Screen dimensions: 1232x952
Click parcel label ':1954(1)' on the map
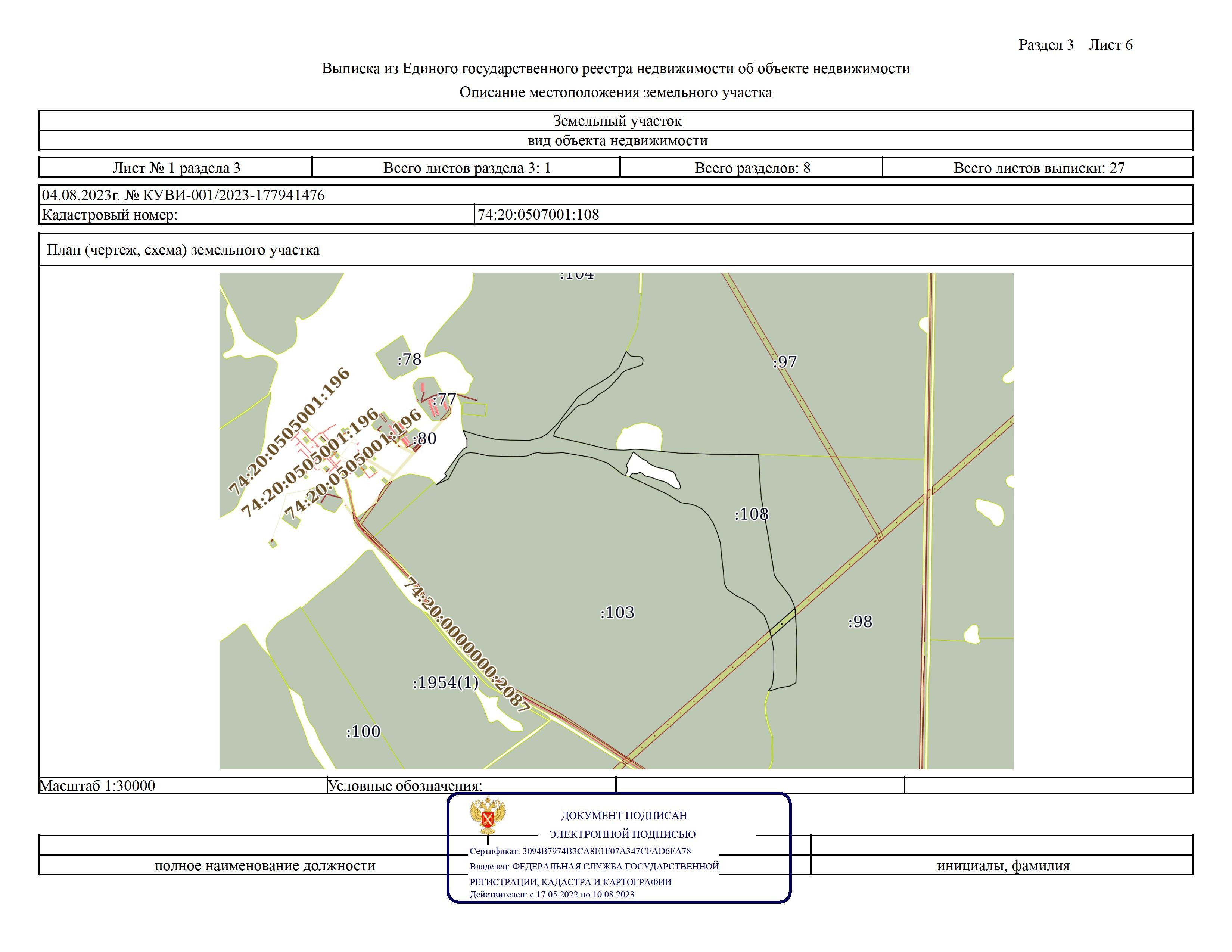point(446,683)
